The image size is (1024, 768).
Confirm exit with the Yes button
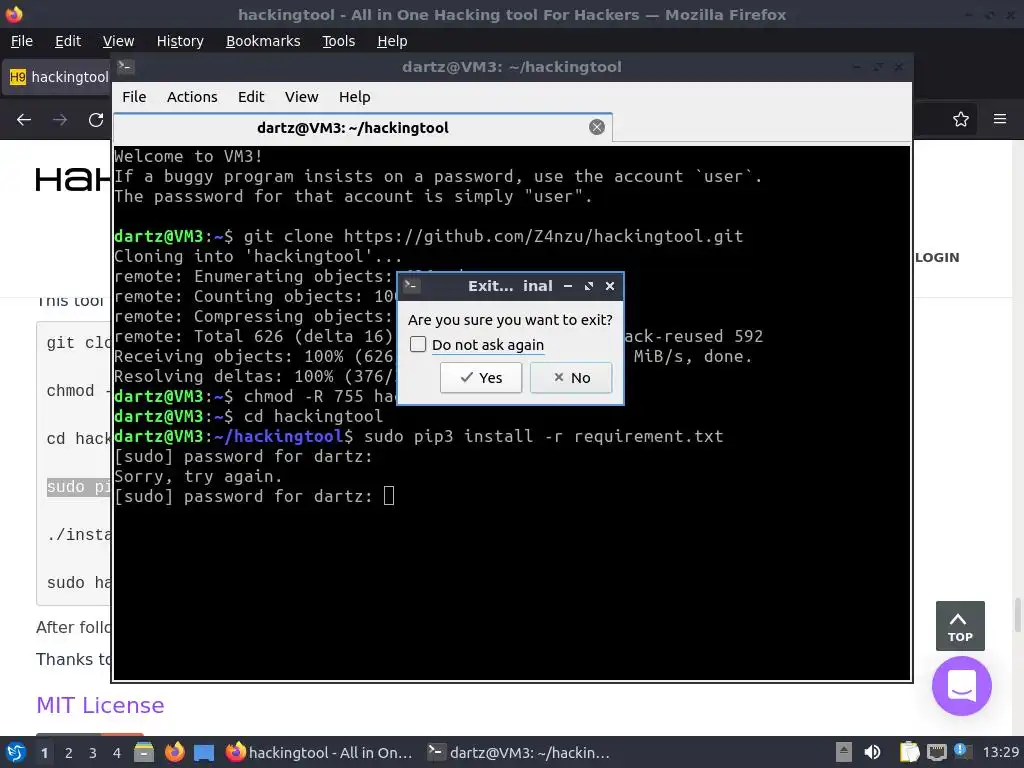click(x=481, y=377)
